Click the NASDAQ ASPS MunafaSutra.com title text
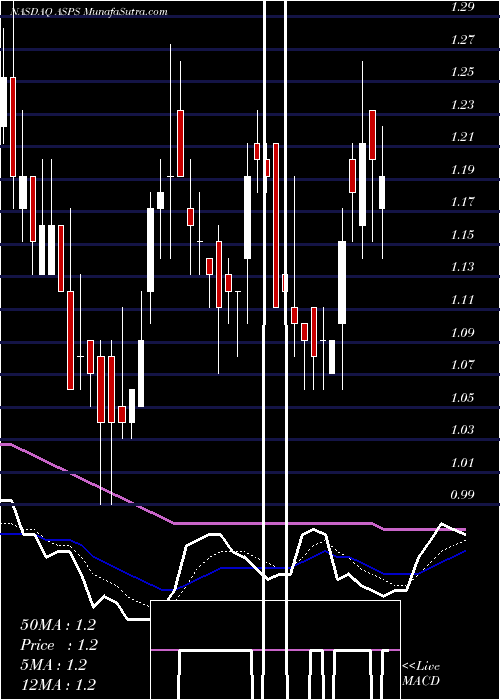Viewport: 500px width, 700px height. [88, 12]
